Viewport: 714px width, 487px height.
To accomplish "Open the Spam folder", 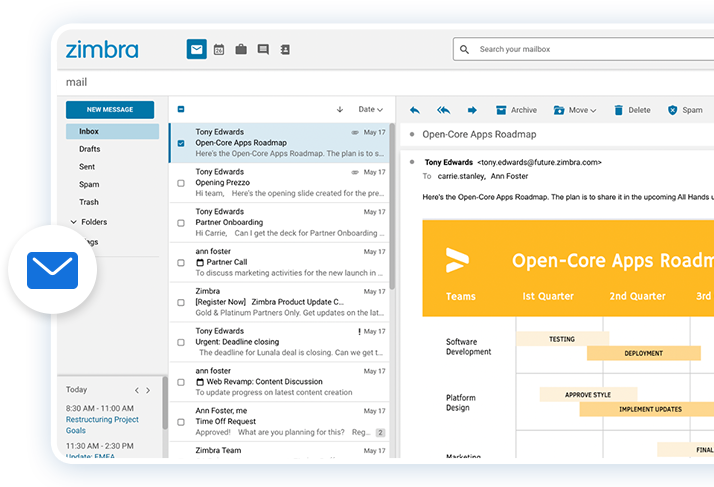I will pyautogui.click(x=89, y=185).
